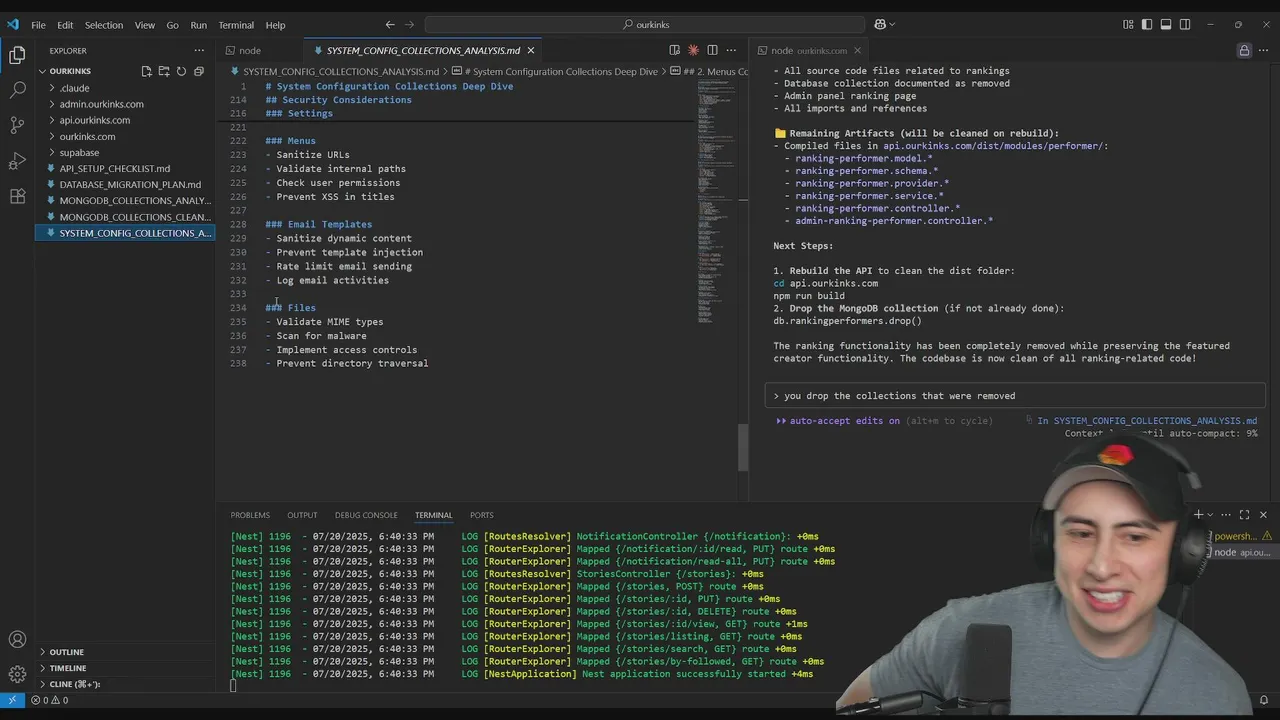Click the Claude prompt input field

click(x=1015, y=396)
